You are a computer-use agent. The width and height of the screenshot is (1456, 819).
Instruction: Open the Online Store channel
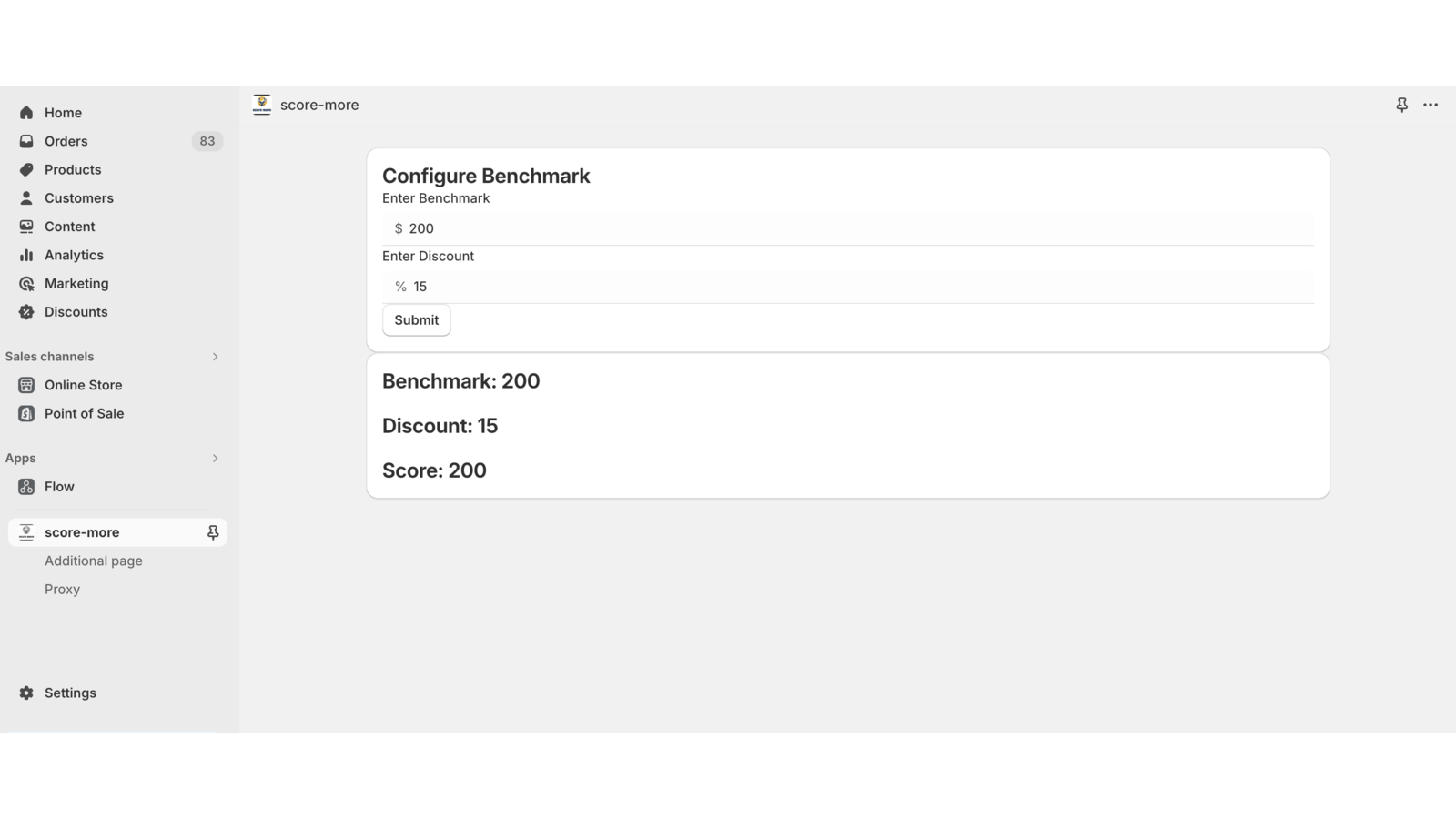click(83, 385)
